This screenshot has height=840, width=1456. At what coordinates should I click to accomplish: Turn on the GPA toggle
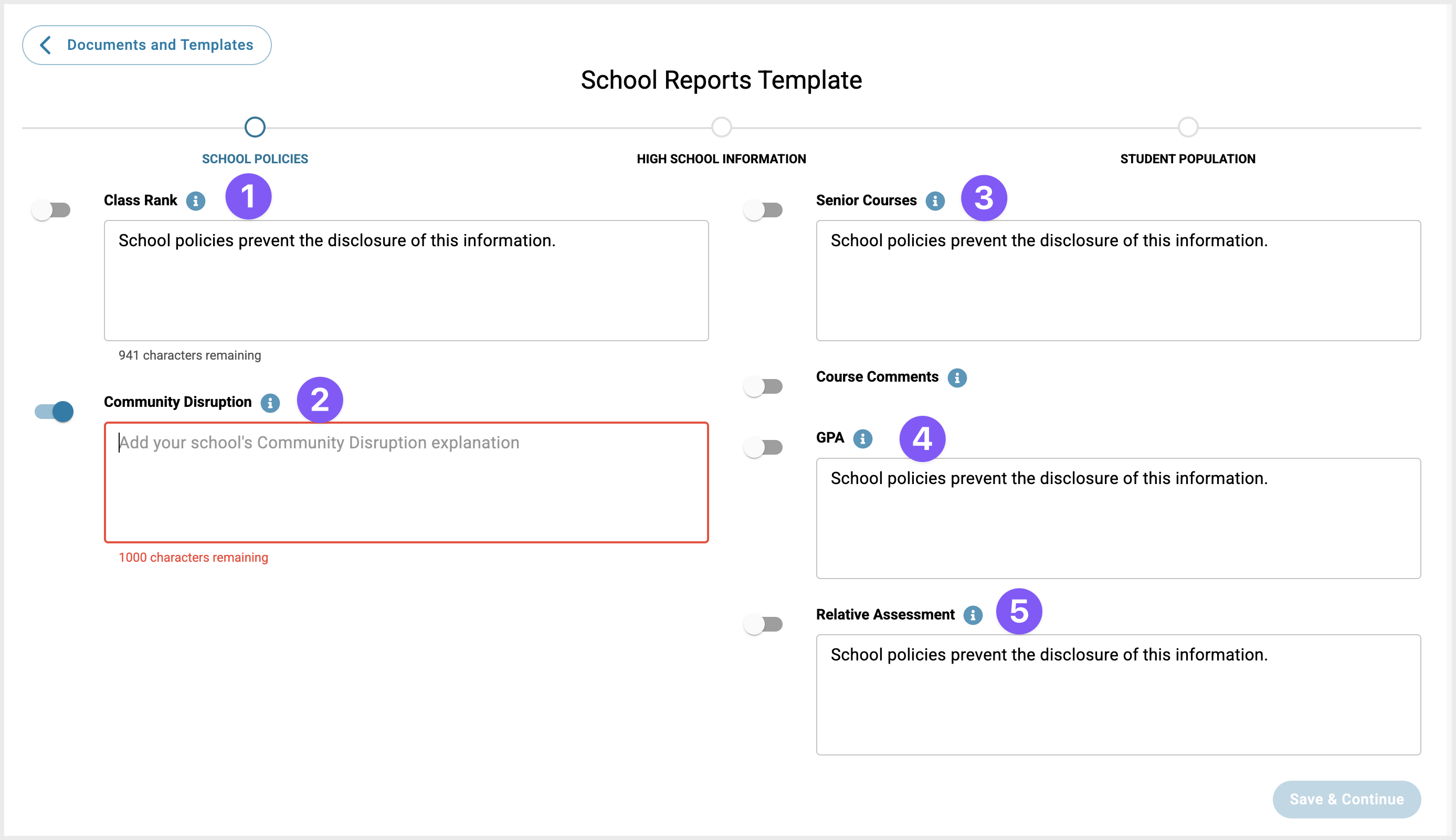point(763,447)
